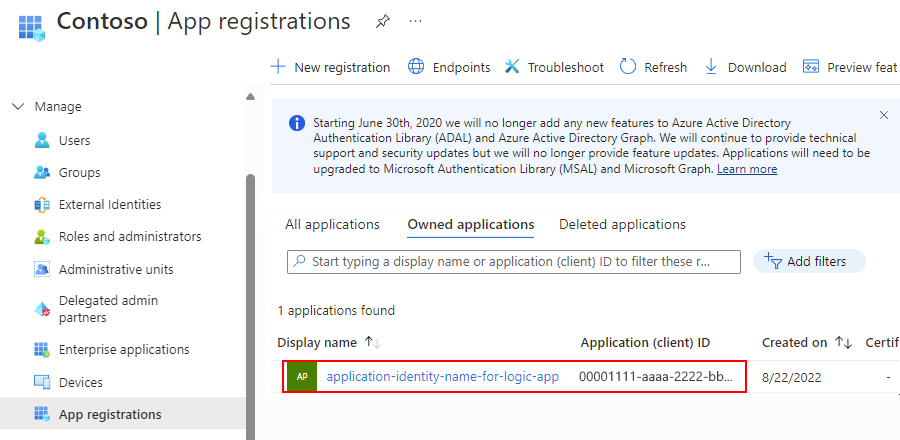Collapse the Manage section chevron
This screenshot has width=900, height=440.
click(17, 107)
